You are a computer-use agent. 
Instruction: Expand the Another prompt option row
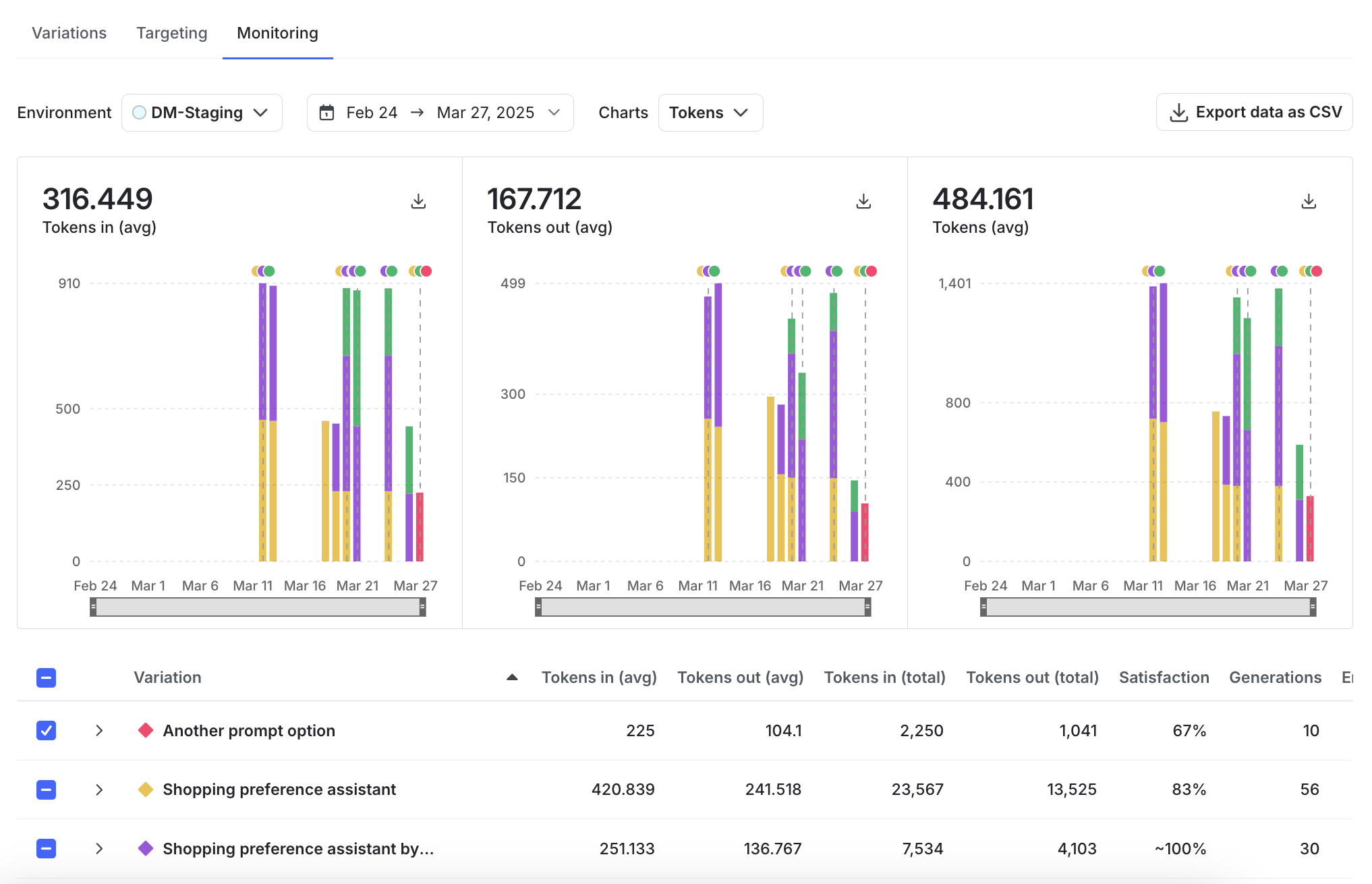(x=99, y=730)
